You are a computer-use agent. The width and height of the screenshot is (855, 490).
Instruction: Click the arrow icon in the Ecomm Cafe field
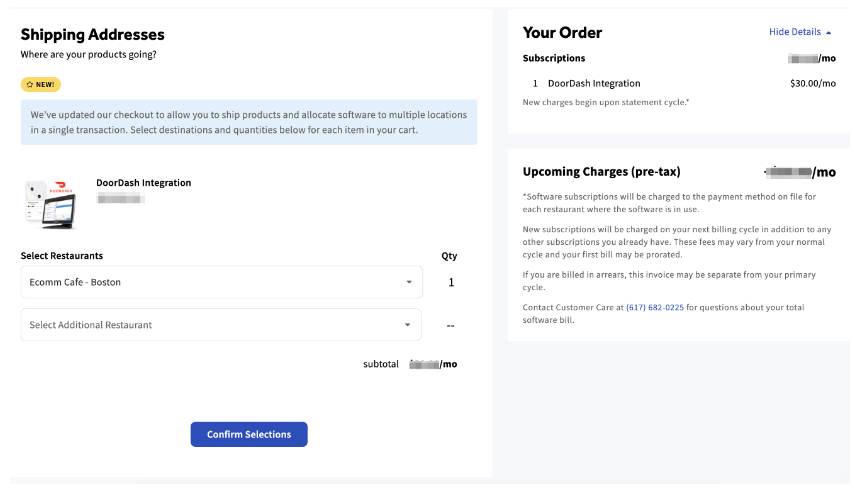[408, 282]
